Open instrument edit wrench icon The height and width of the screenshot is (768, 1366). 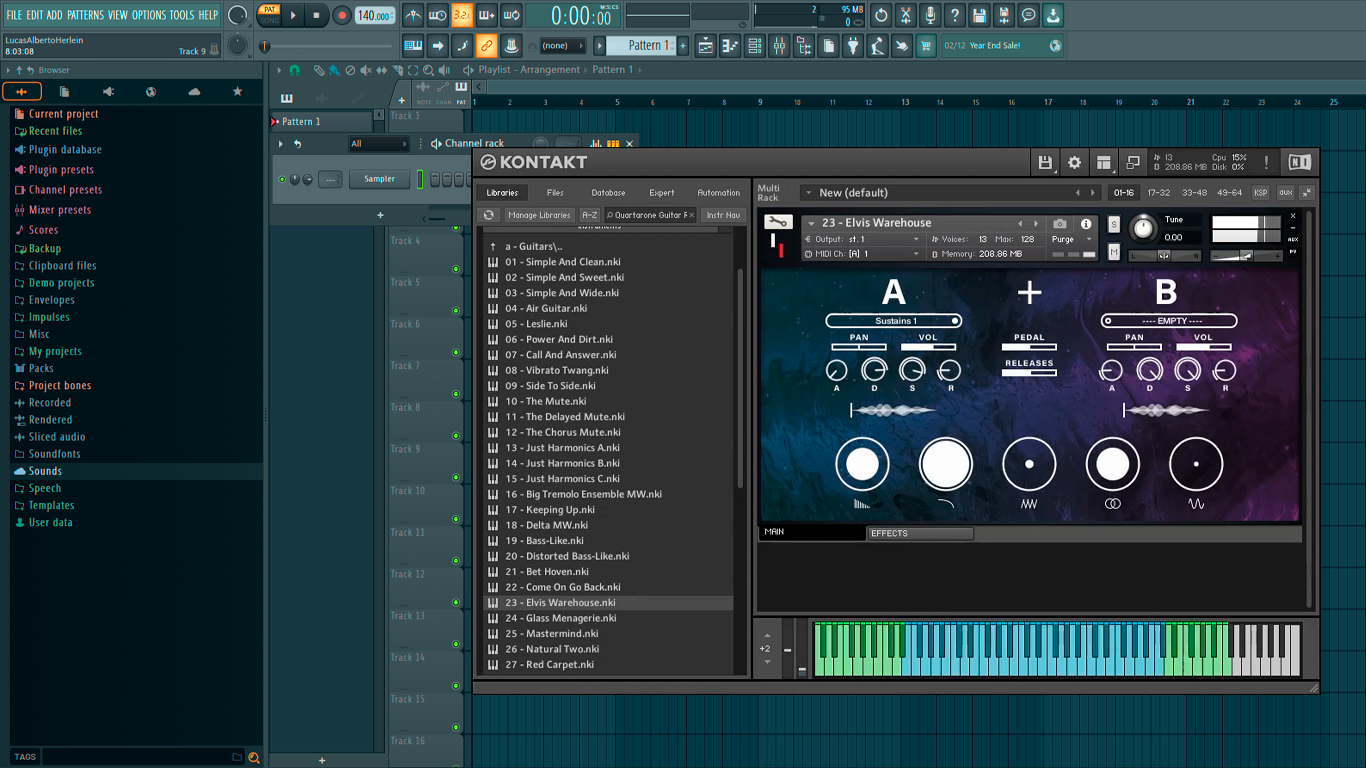click(777, 222)
